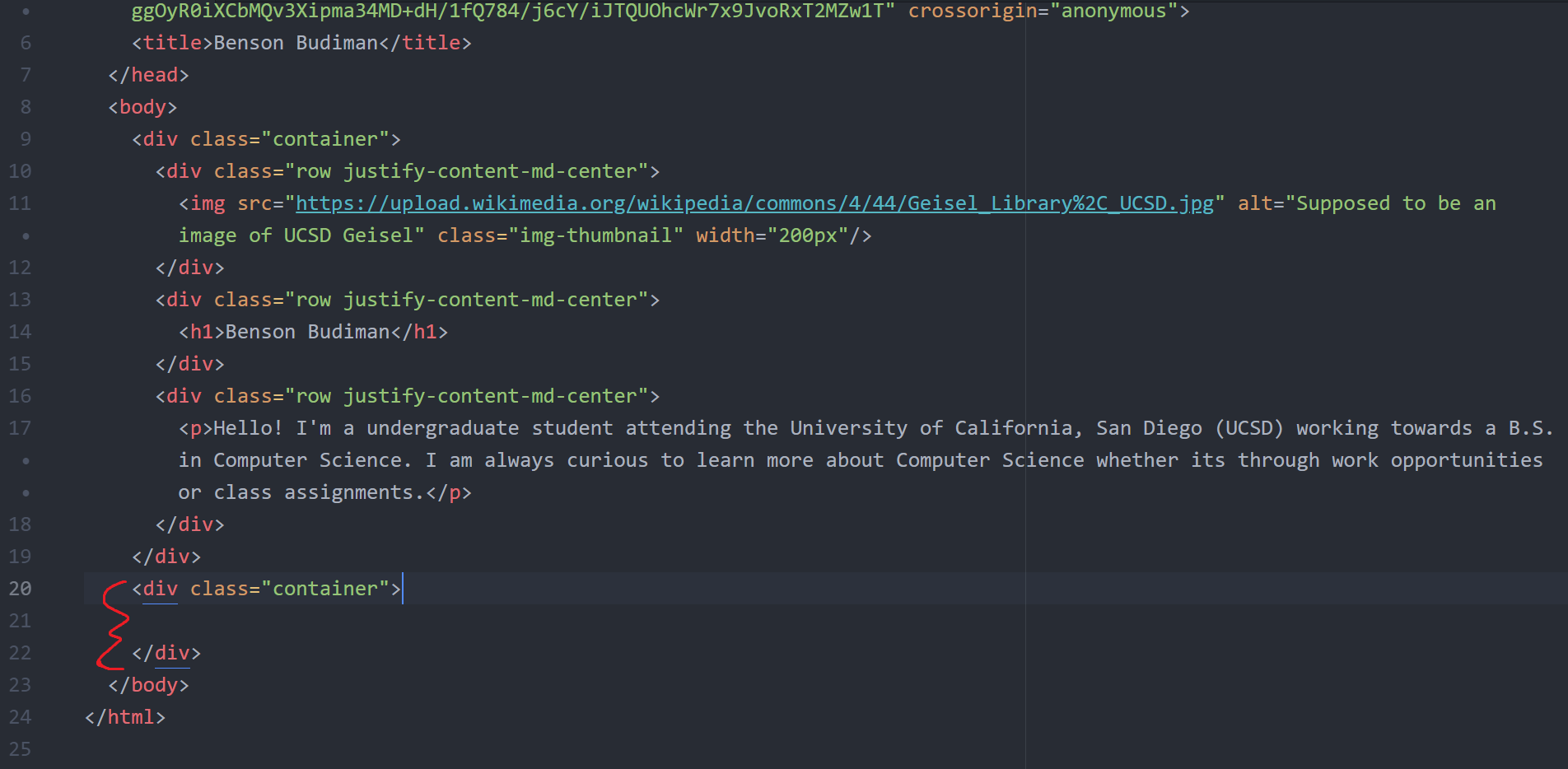Viewport: 1568px width, 769px height.
Task: Click the closing body tag on line 23
Action: pos(148,685)
